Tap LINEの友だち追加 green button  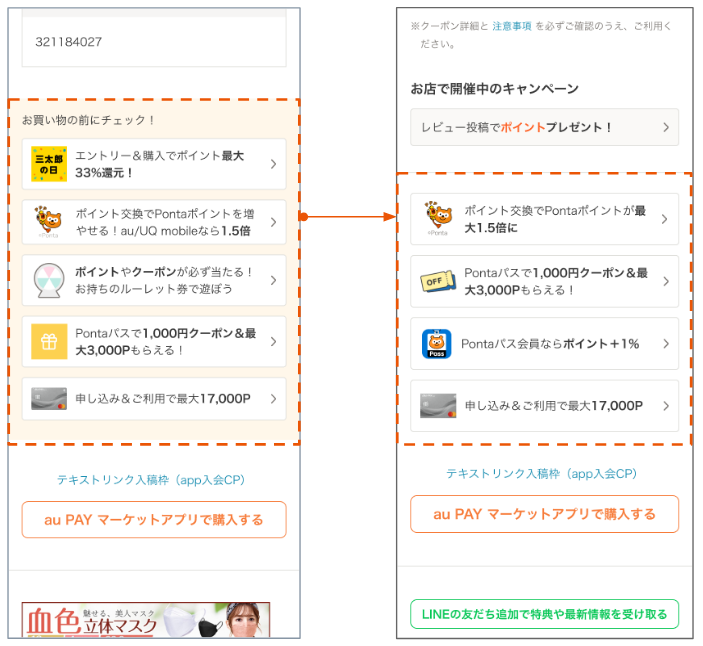pyautogui.click(x=544, y=613)
